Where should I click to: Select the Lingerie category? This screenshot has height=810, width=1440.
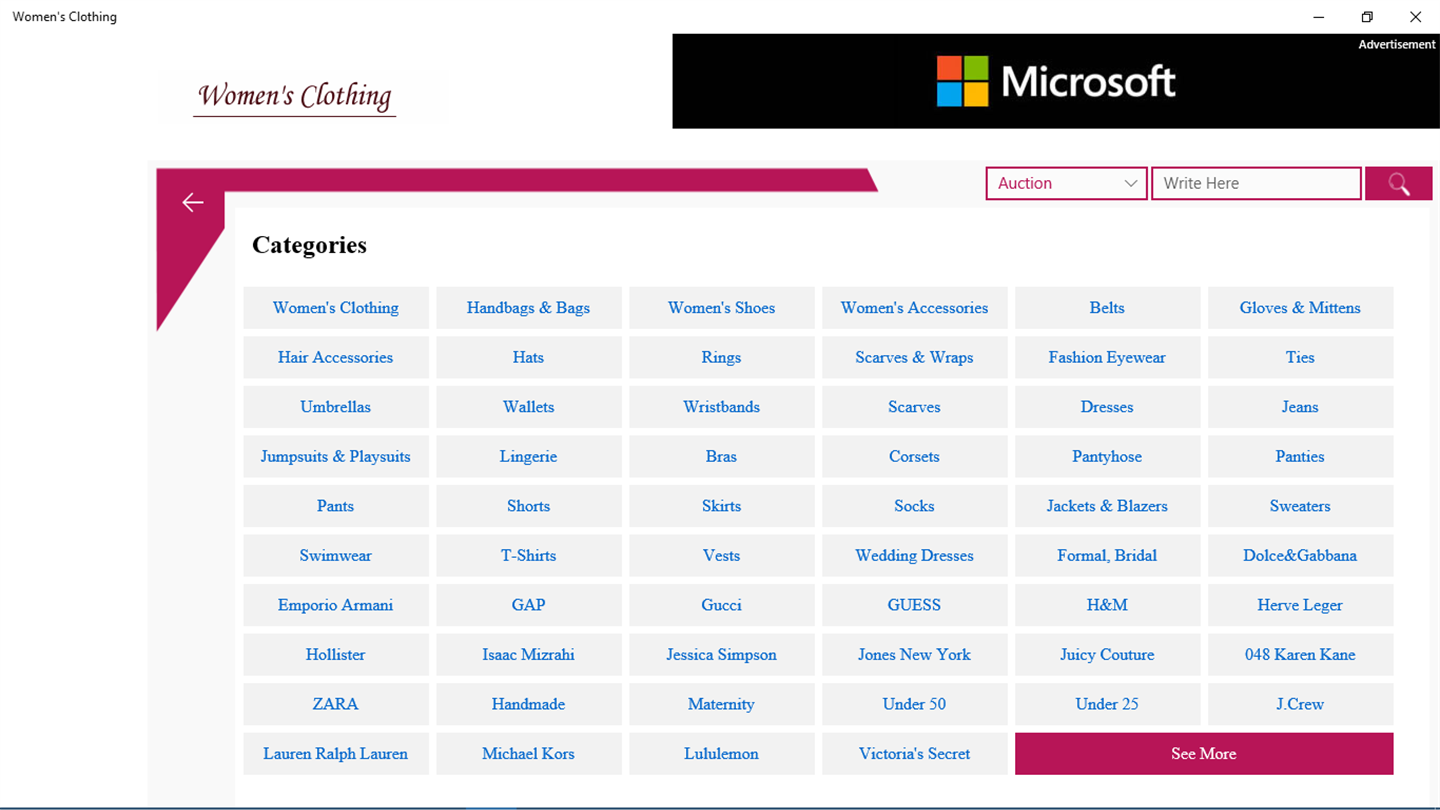tap(529, 457)
